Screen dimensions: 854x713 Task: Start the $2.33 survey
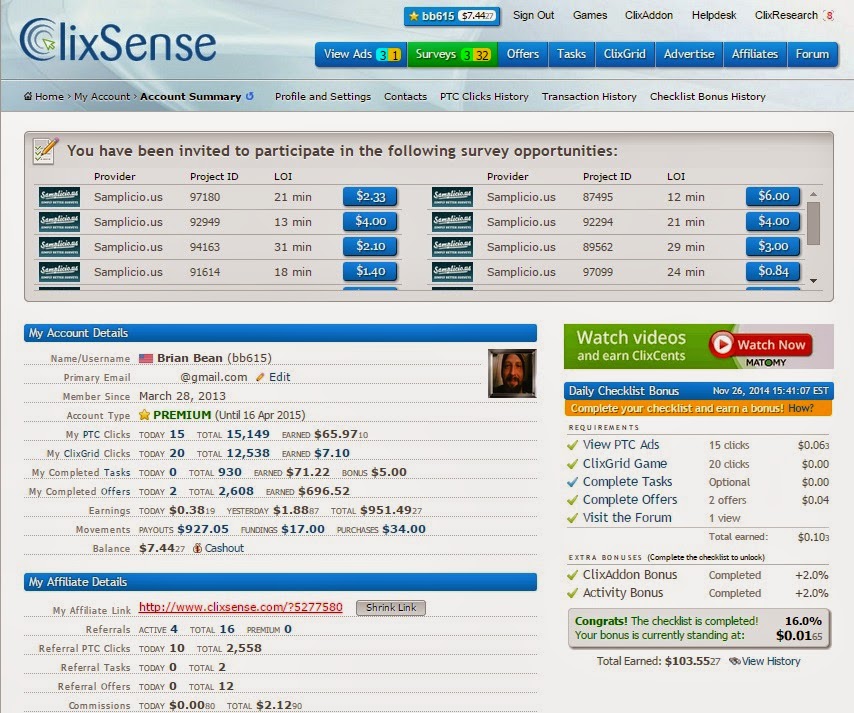click(x=370, y=196)
